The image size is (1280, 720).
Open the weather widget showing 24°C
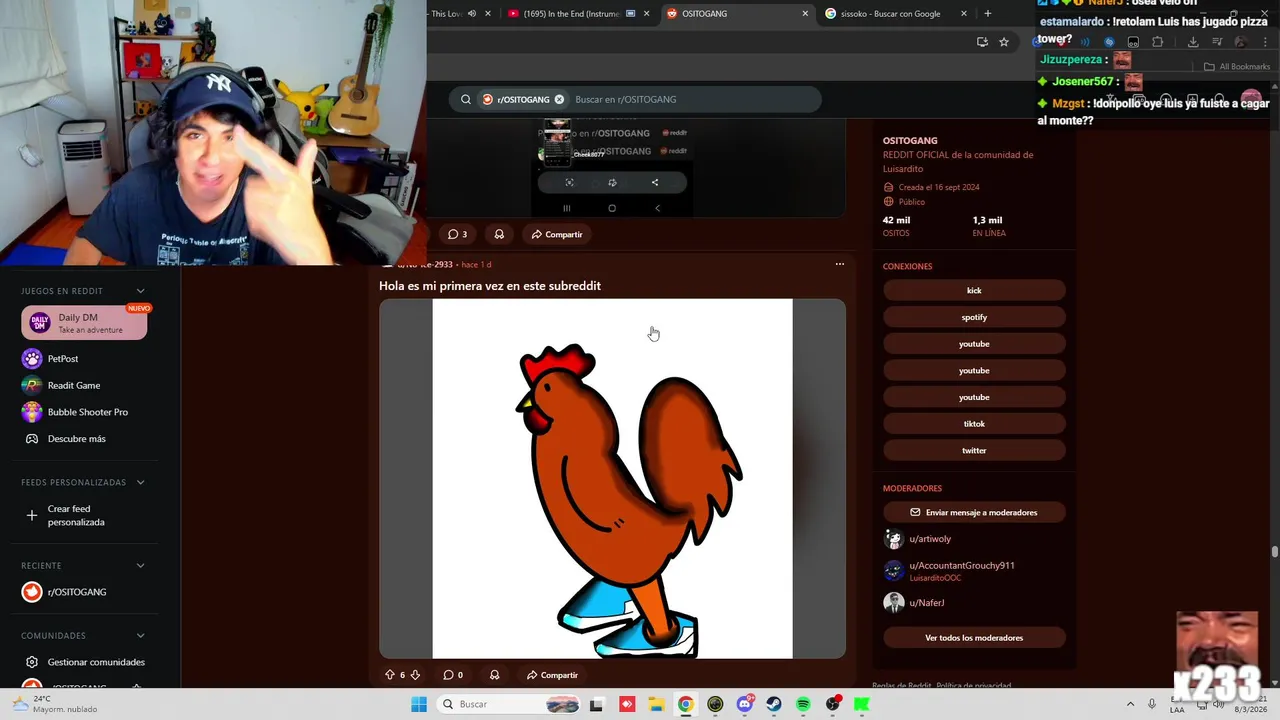coord(55,704)
